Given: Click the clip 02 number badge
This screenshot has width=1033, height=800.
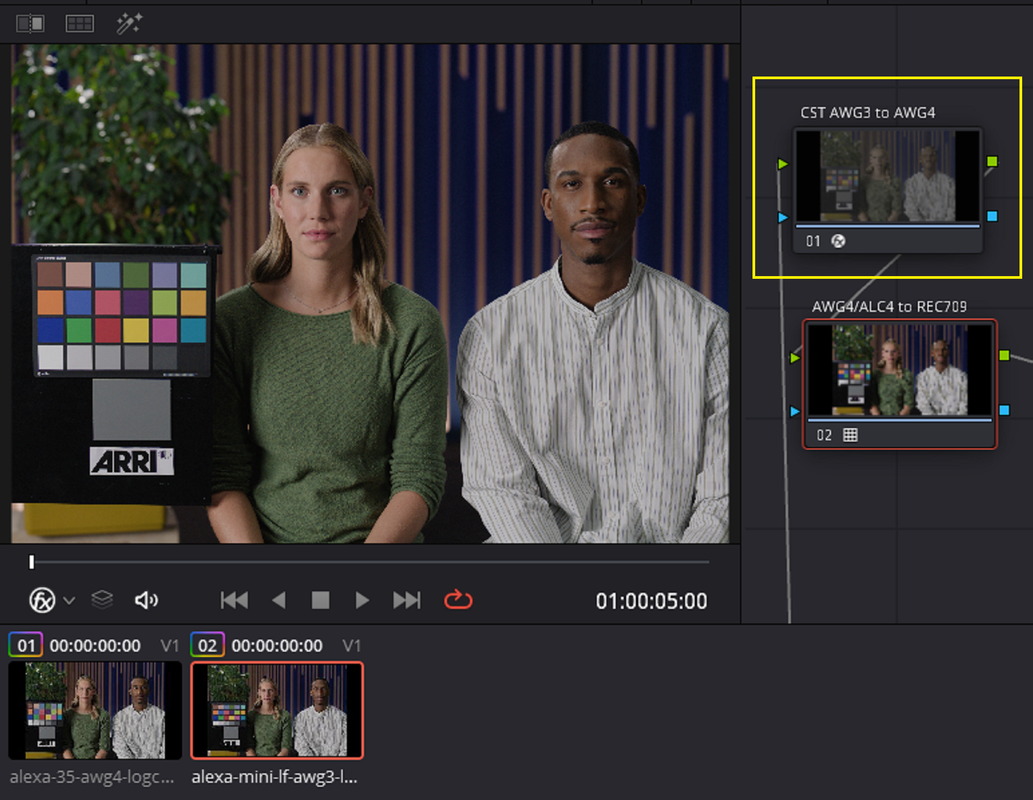Looking at the screenshot, I should pyautogui.click(x=208, y=645).
